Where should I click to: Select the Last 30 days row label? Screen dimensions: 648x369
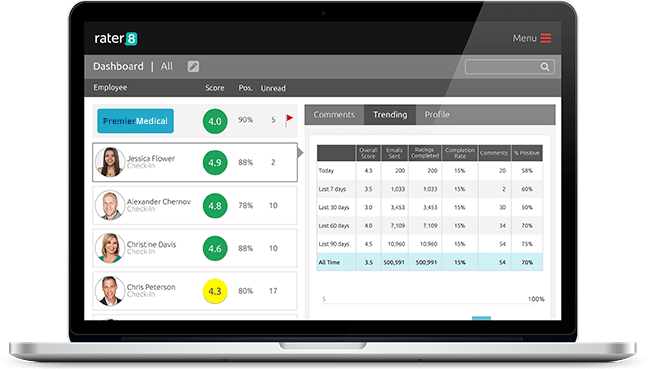[334, 207]
